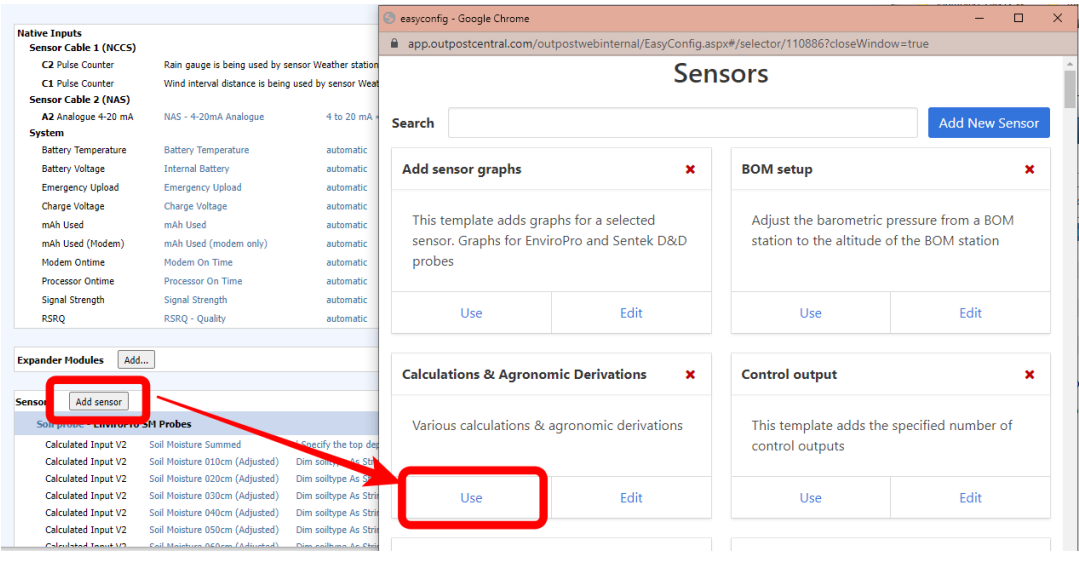Click the URL in the address bar
Screen dimensions: 1079x564
tap(668, 44)
